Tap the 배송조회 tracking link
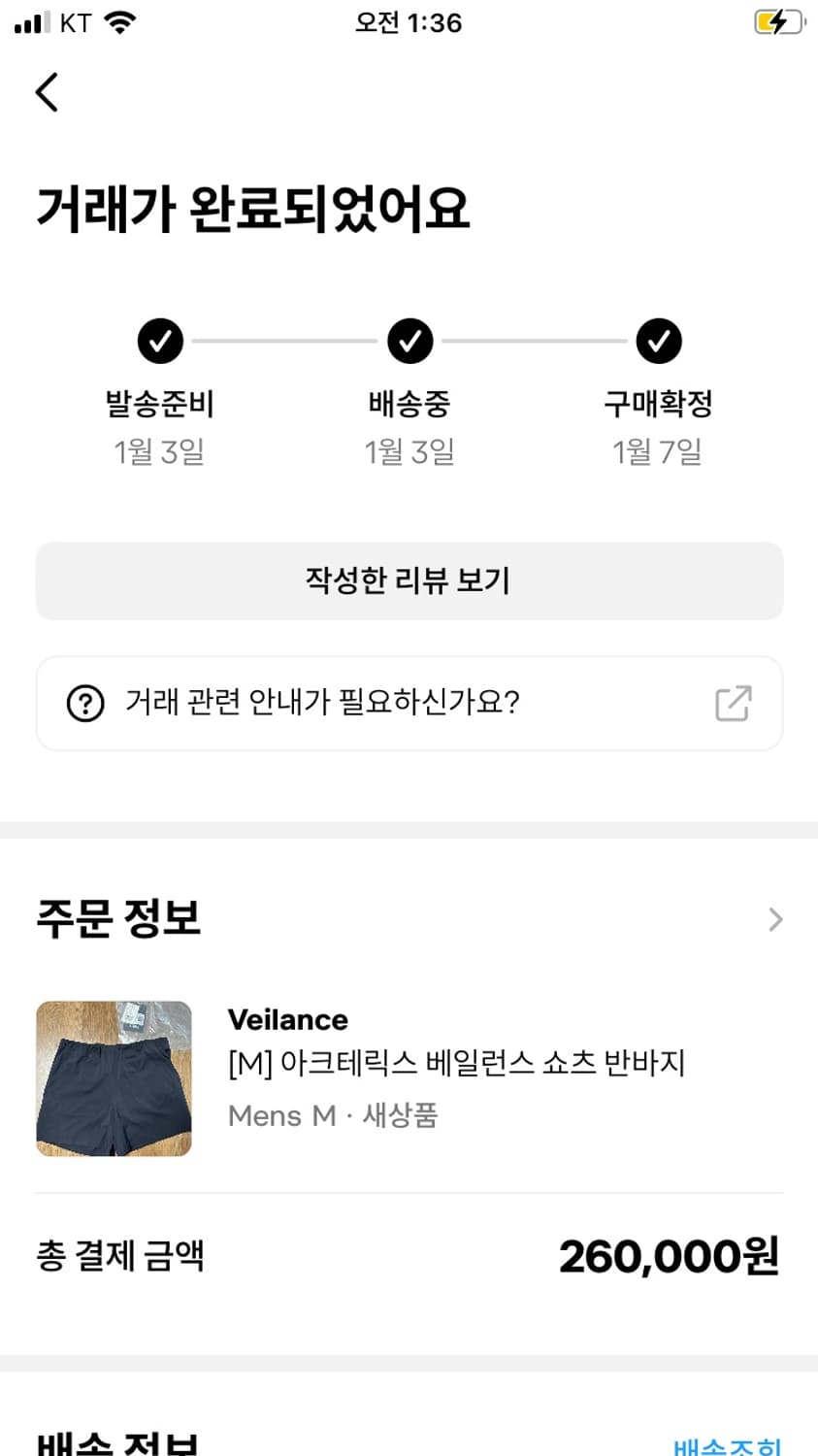 tap(728, 1446)
